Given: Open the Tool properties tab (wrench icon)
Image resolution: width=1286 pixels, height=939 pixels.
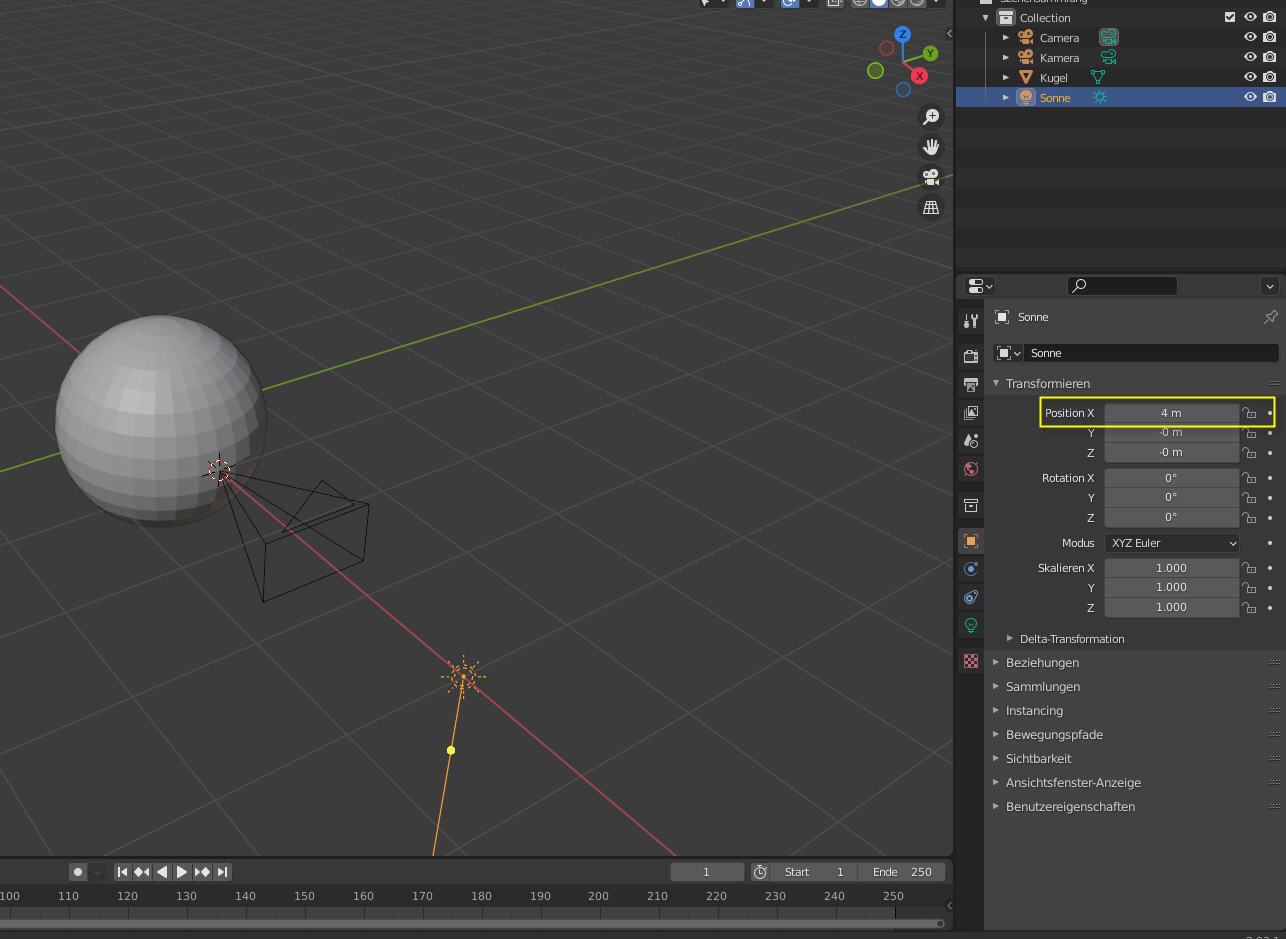Looking at the screenshot, I should click(x=970, y=321).
